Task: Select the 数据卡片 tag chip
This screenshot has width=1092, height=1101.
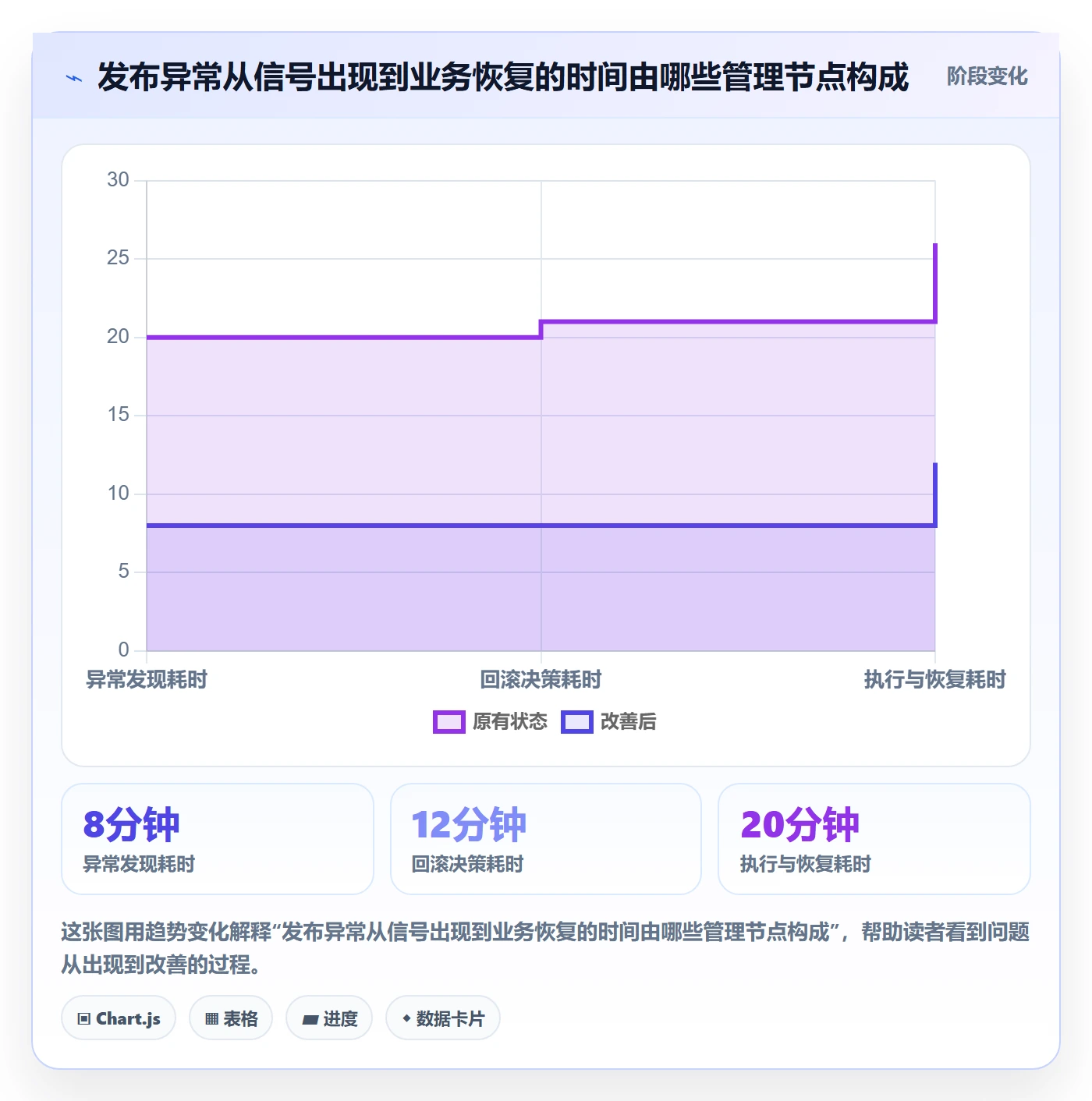Action: click(443, 1018)
